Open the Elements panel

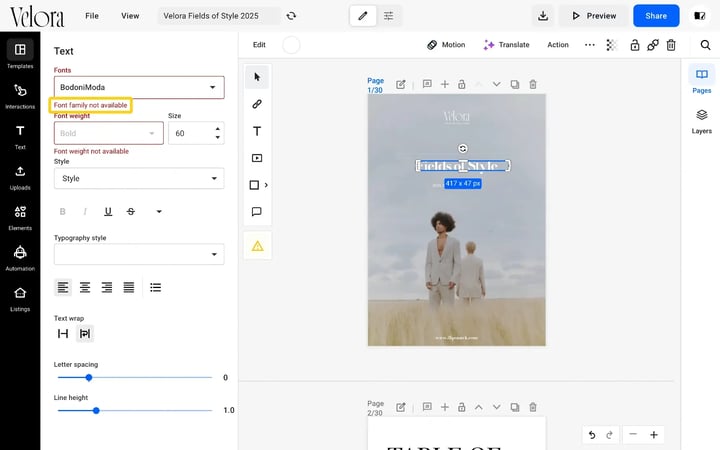20,217
